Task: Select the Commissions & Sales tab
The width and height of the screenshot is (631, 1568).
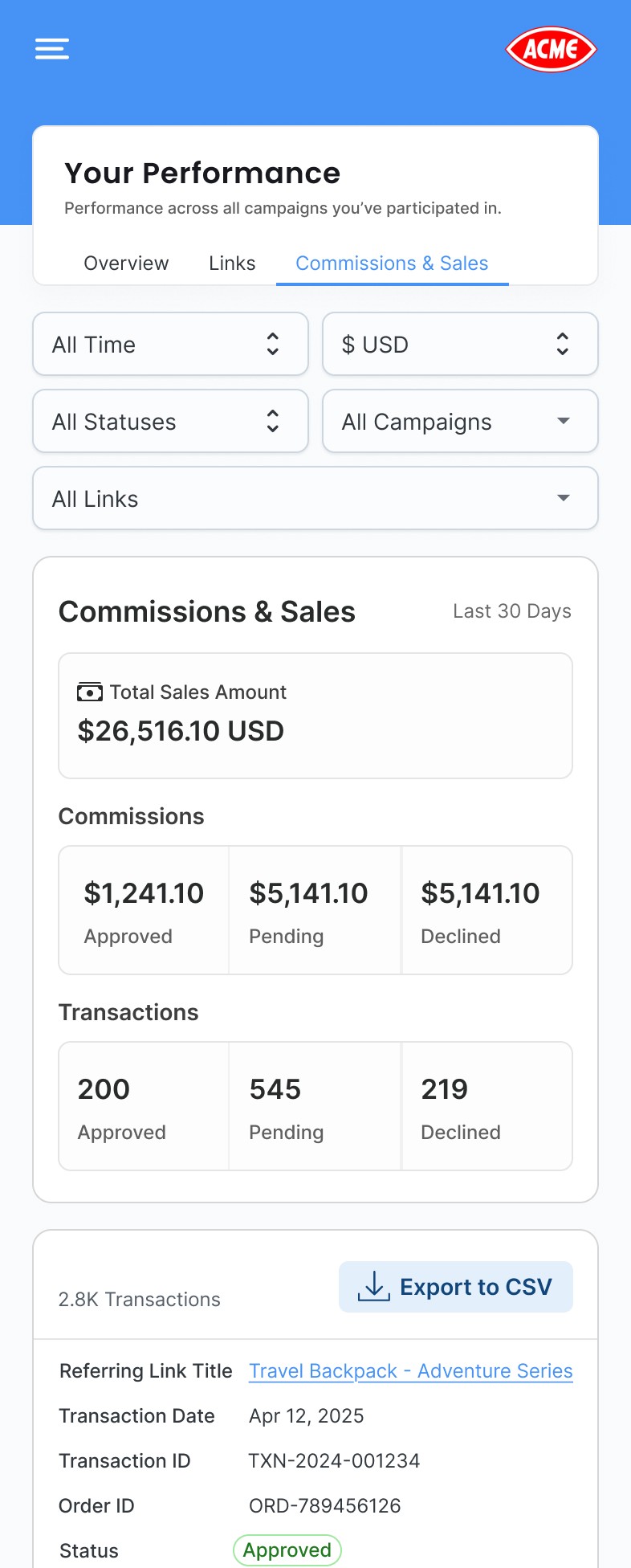Action: (392, 263)
